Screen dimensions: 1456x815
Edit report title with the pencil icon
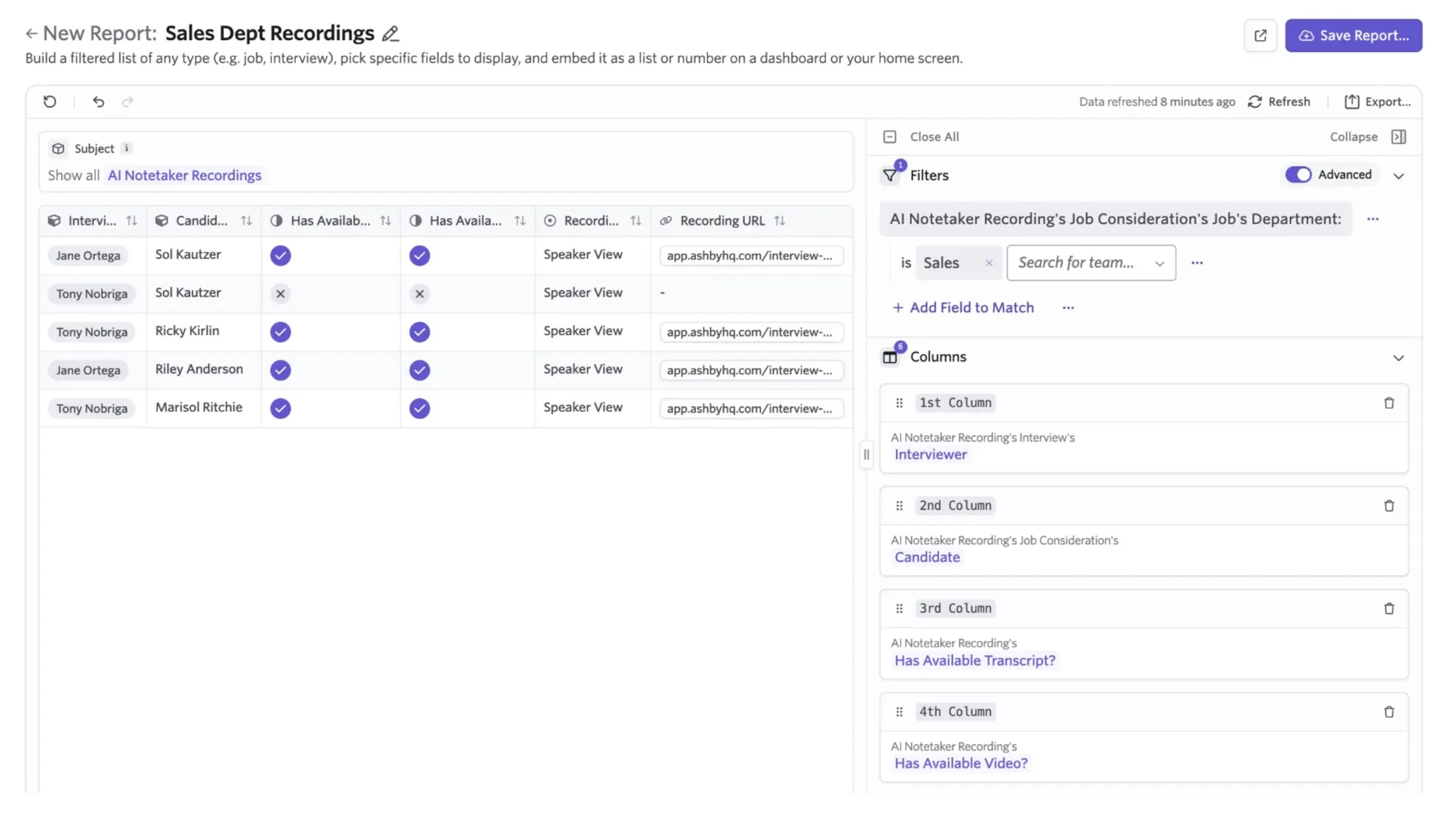391,33
